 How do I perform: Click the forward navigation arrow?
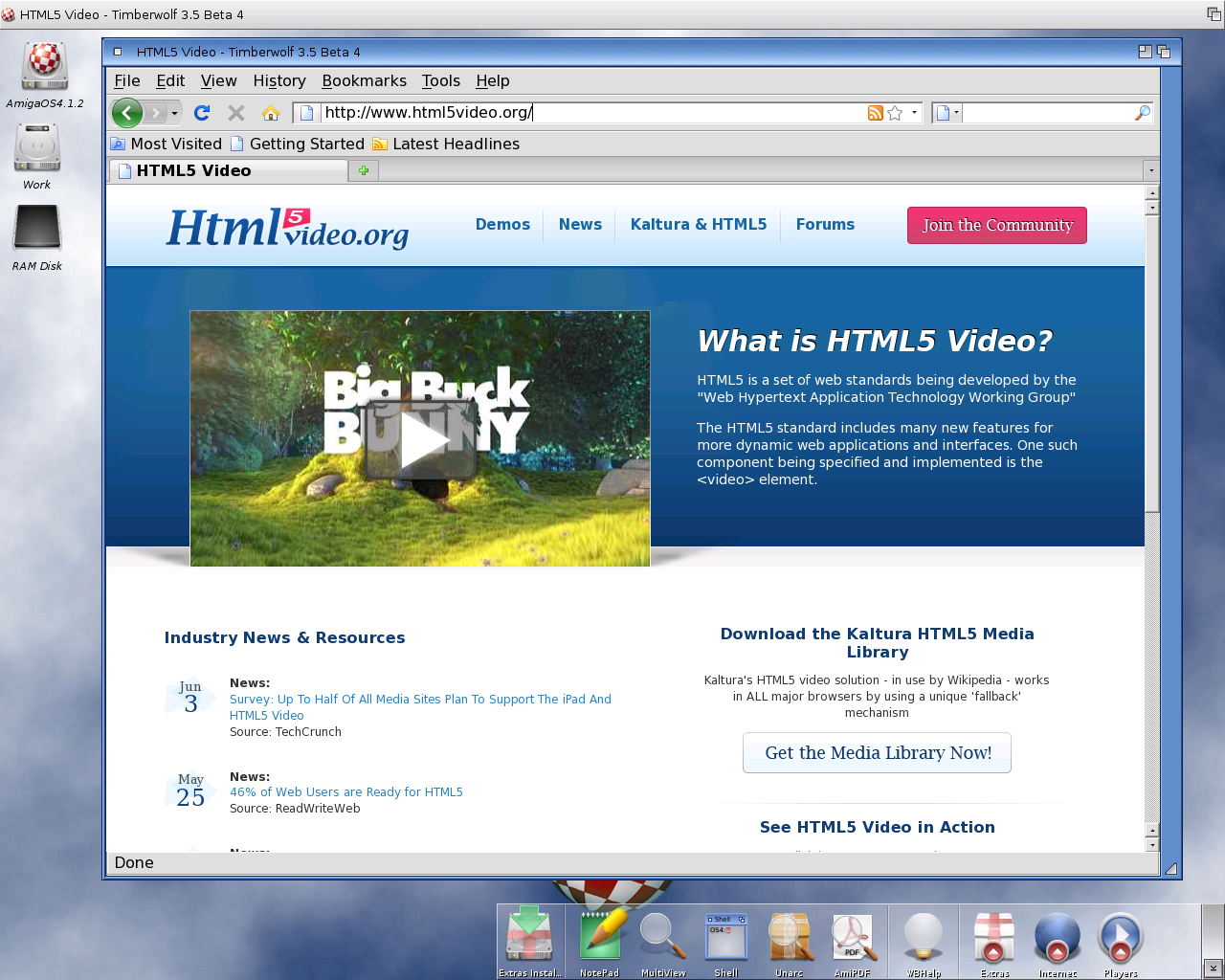pyautogui.click(x=157, y=113)
